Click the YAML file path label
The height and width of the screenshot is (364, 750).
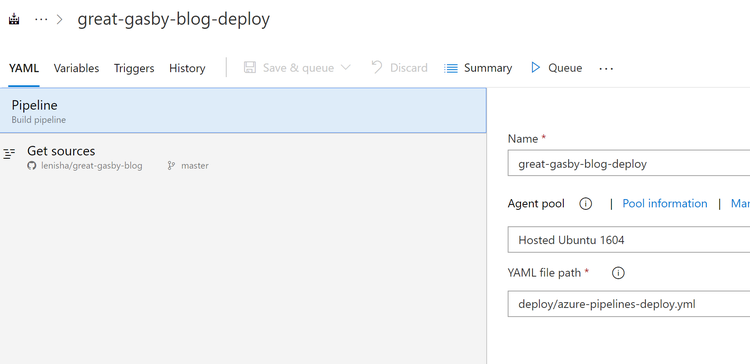coord(544,273)
